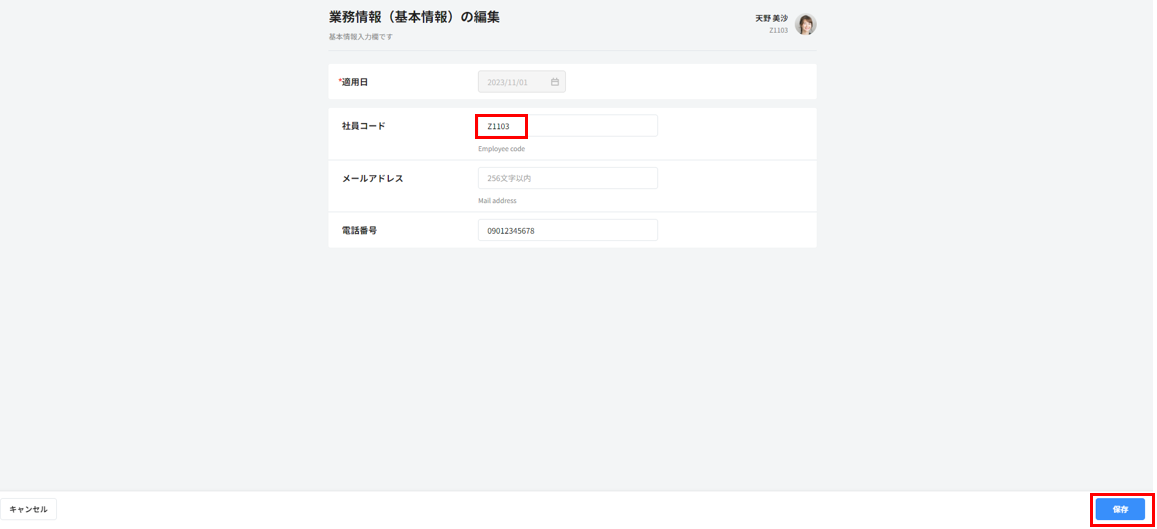Viewport: 1157px width, 529px height.
Task: Click the user name 天野 美沙
Action: pyautogui.click(x=771, y=18)
